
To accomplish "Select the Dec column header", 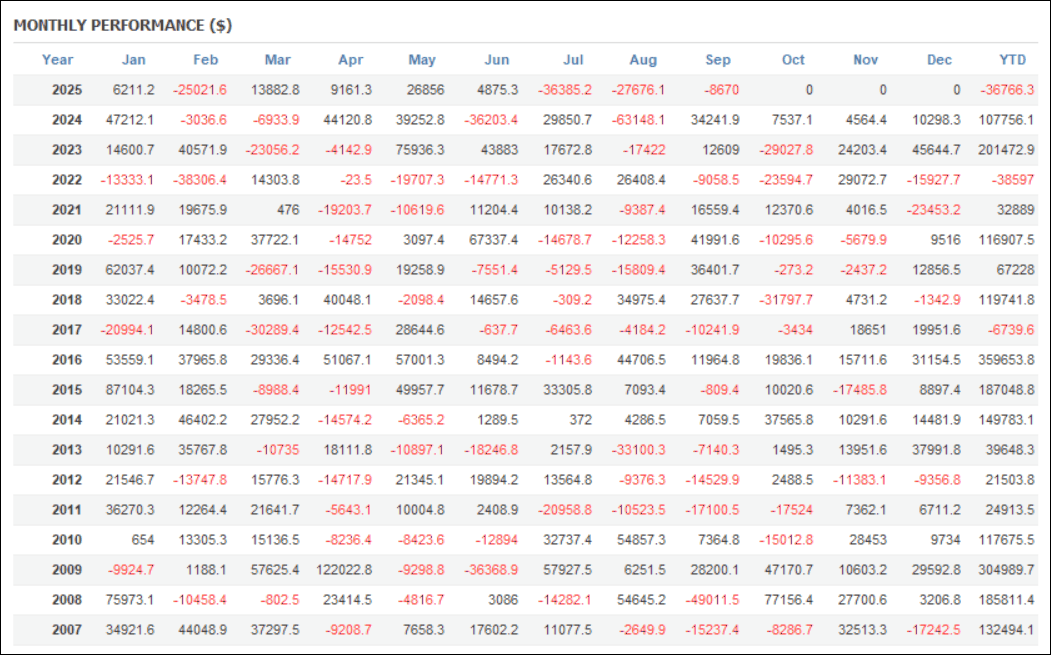I will click(x=939, y=60).
